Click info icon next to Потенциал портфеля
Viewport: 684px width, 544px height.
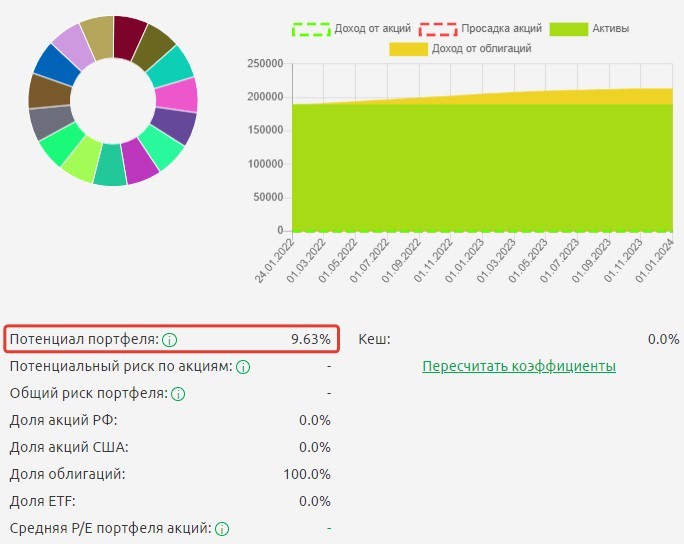tap(169, 340)
